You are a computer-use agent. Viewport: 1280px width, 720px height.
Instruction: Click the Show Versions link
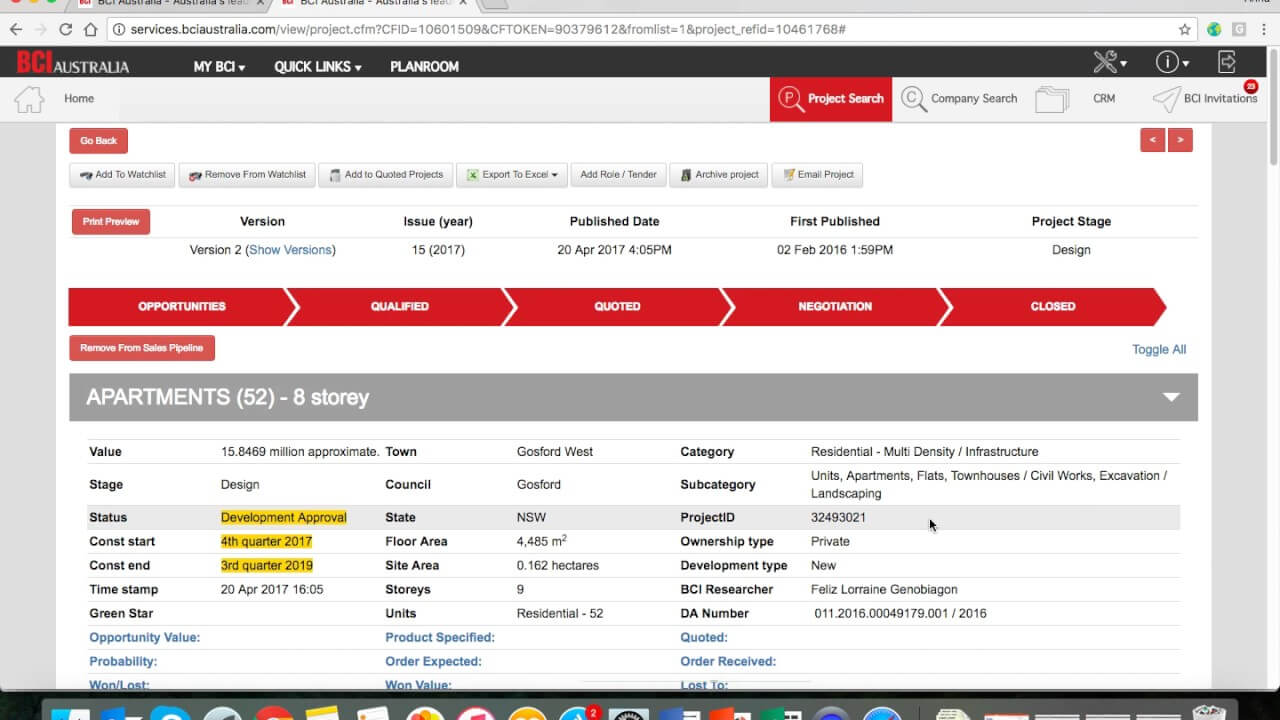click(x=290, y=250)
